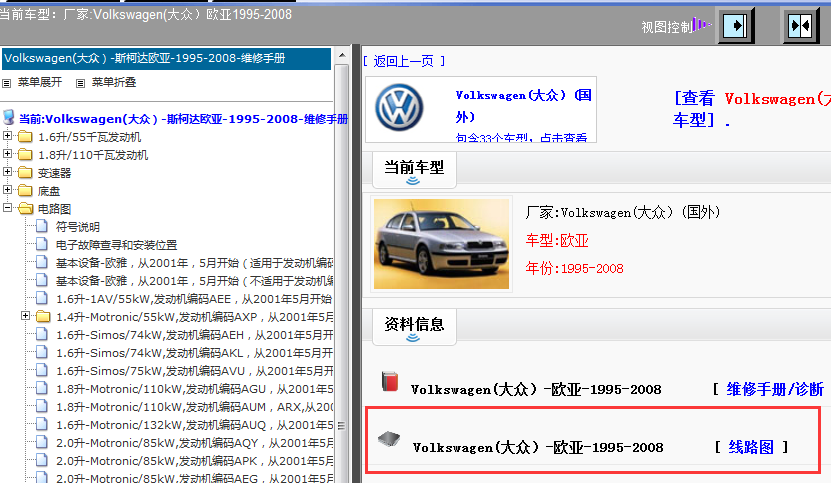Click document icon of 电子故障查寻和安装位置
This screenshot has height=483, width=831.
42,244
